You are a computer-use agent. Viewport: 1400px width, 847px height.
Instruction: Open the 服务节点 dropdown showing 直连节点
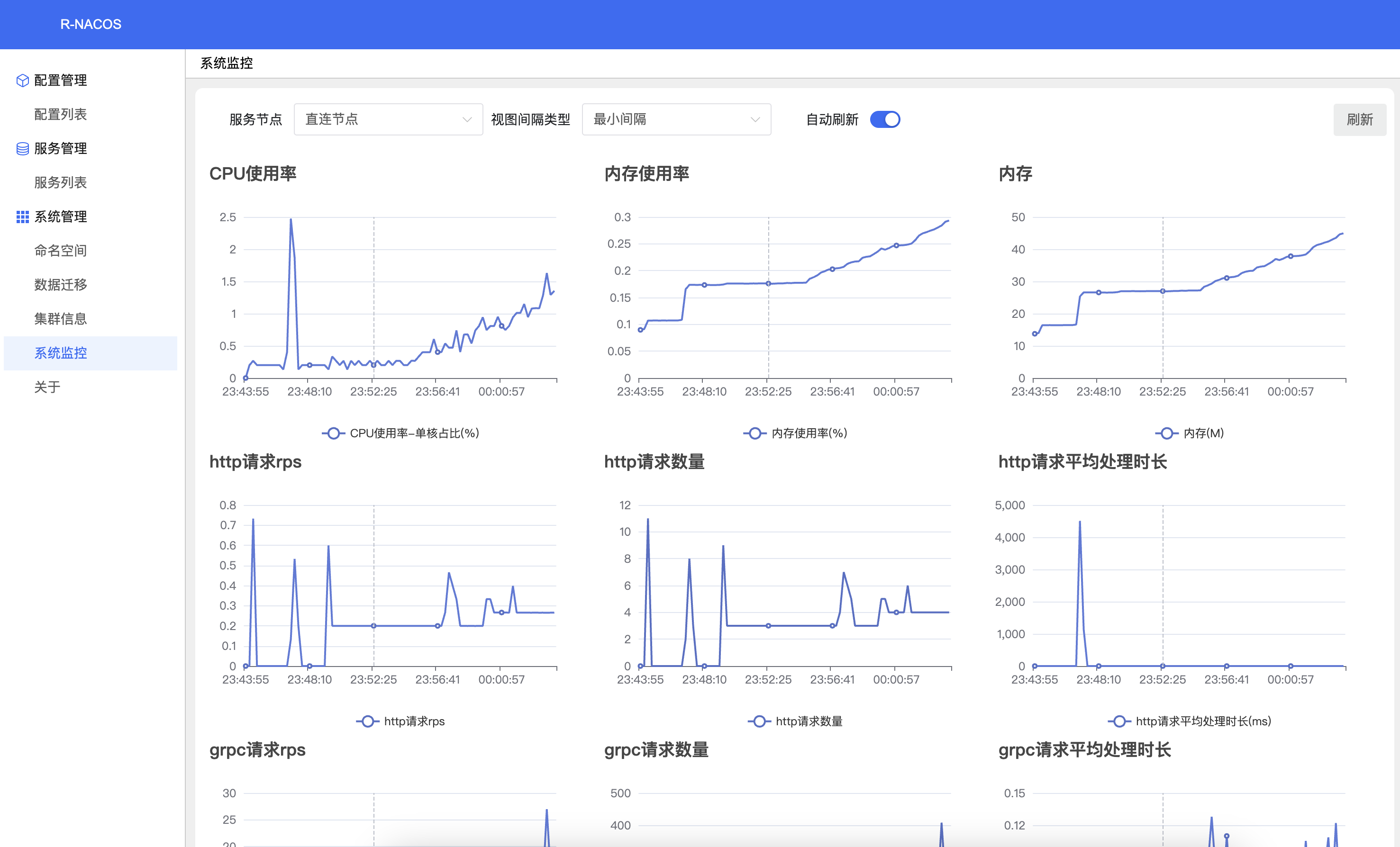[x=388, y=120]
